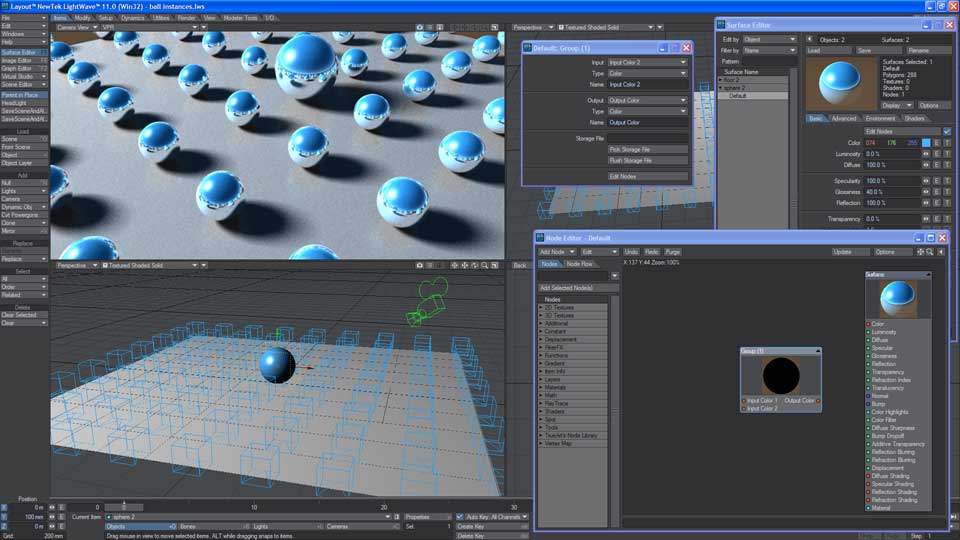Click the collapse arrow left of Objects count
Viewport: 960px width, 540px height.
(x=810, y=39)
